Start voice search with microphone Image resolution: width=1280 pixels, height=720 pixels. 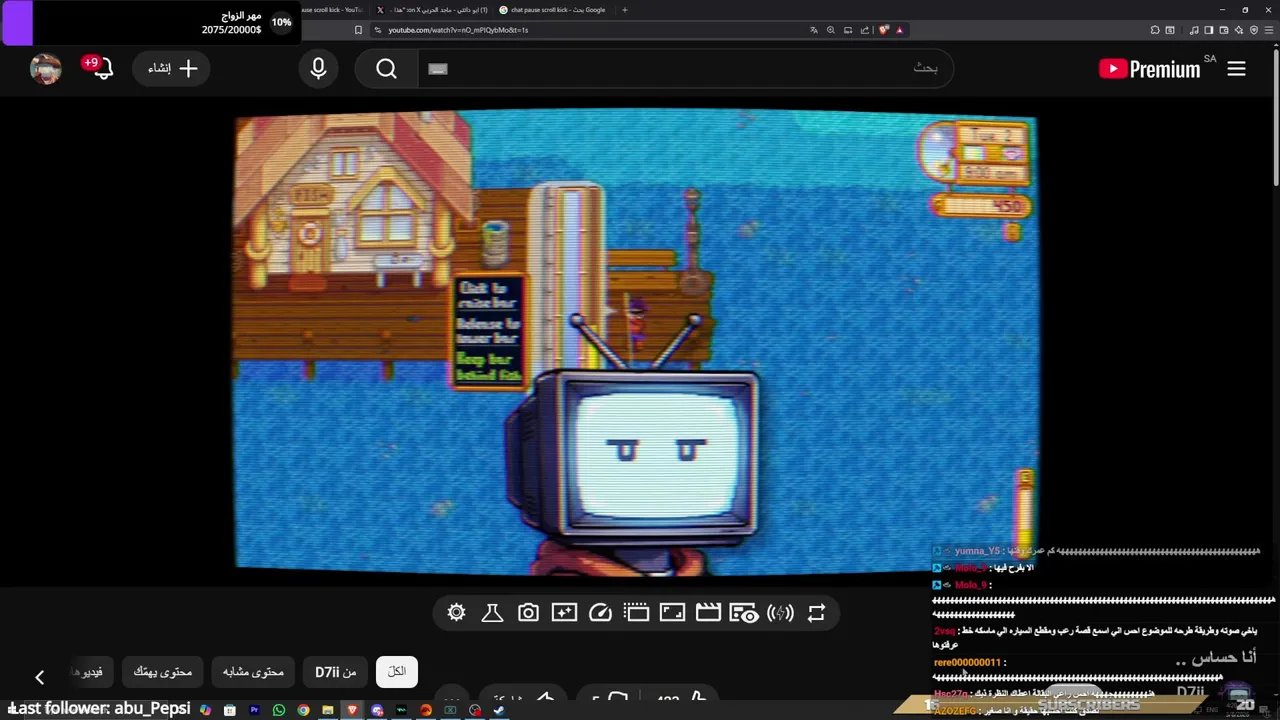(318, 68)
